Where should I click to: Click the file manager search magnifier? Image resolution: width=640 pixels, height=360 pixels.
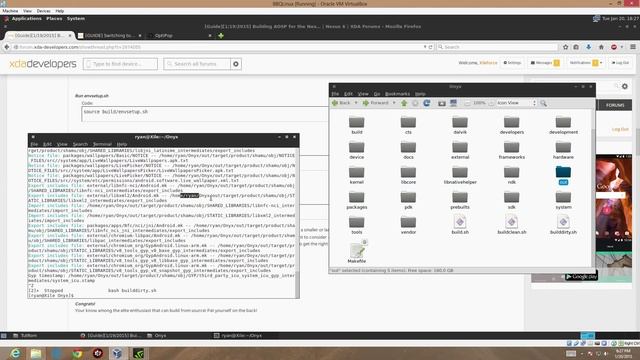[543, 103]
